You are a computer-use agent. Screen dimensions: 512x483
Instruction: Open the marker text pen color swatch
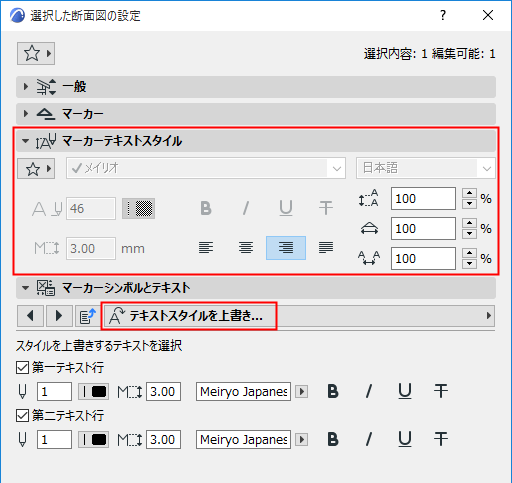pyautogui.click(x=138, y=209)
